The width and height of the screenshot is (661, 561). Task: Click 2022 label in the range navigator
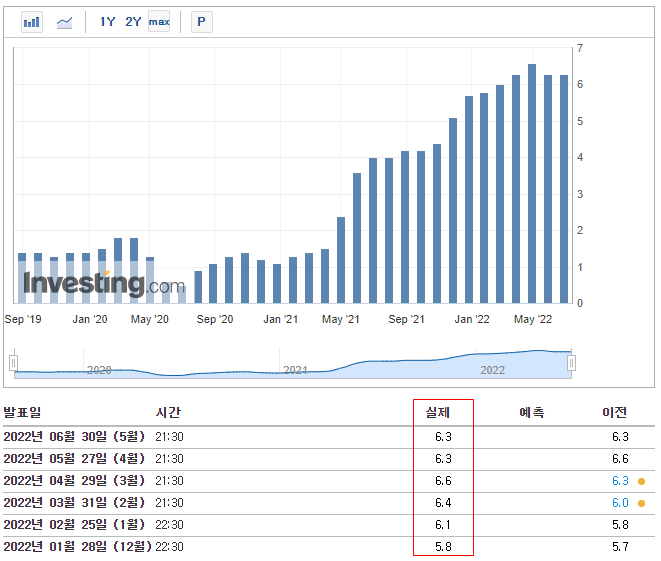point(492,370)
